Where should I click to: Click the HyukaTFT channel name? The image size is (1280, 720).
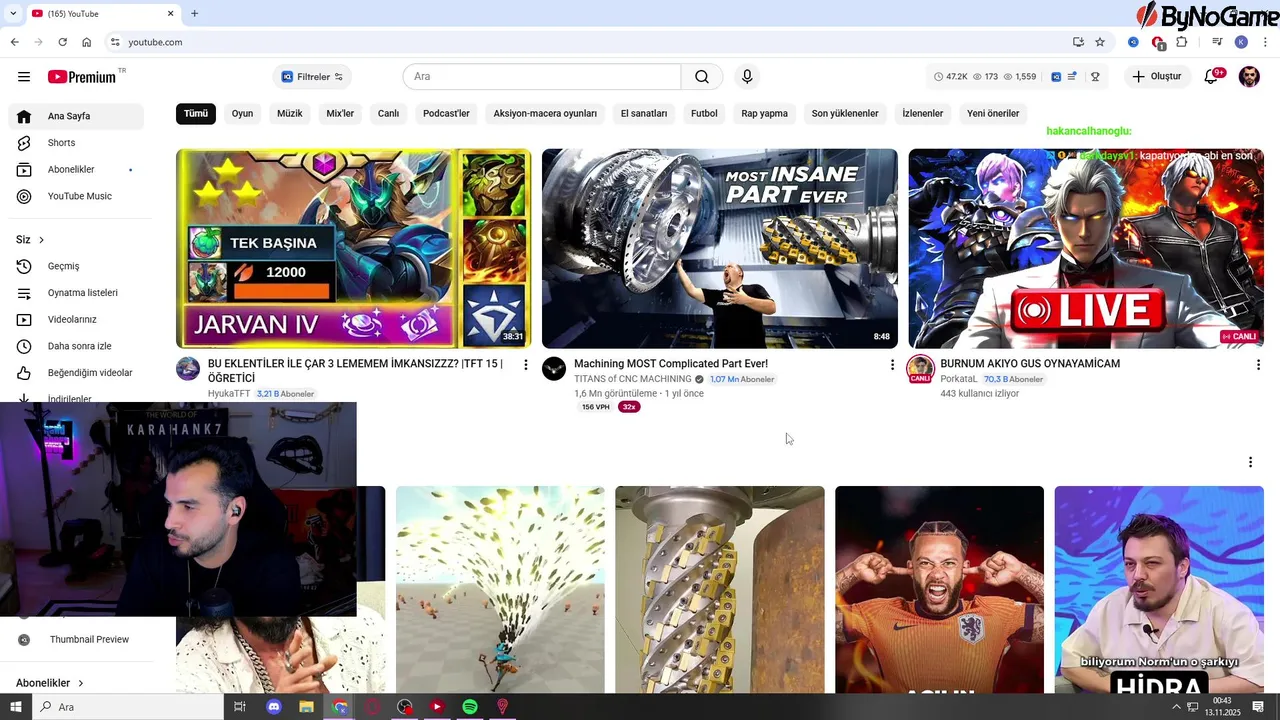229,394
